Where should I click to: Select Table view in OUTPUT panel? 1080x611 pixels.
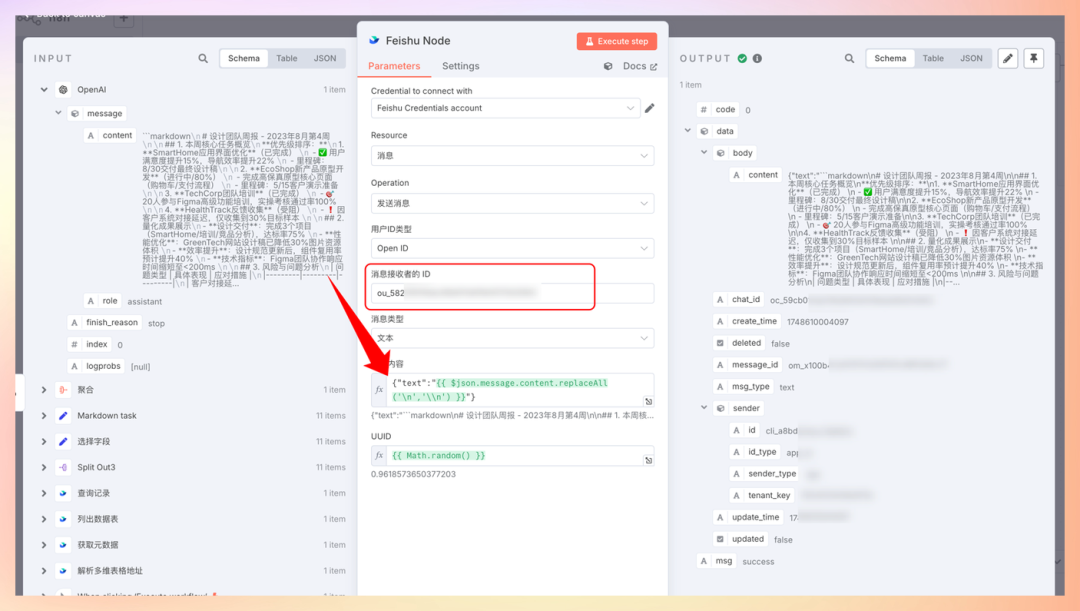[933, 59]
